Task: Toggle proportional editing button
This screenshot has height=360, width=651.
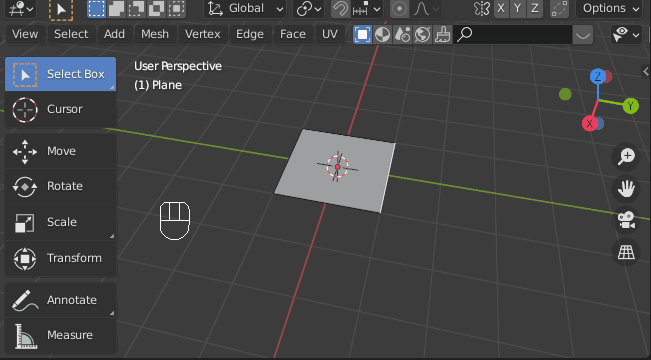Action: click(400, 8)
